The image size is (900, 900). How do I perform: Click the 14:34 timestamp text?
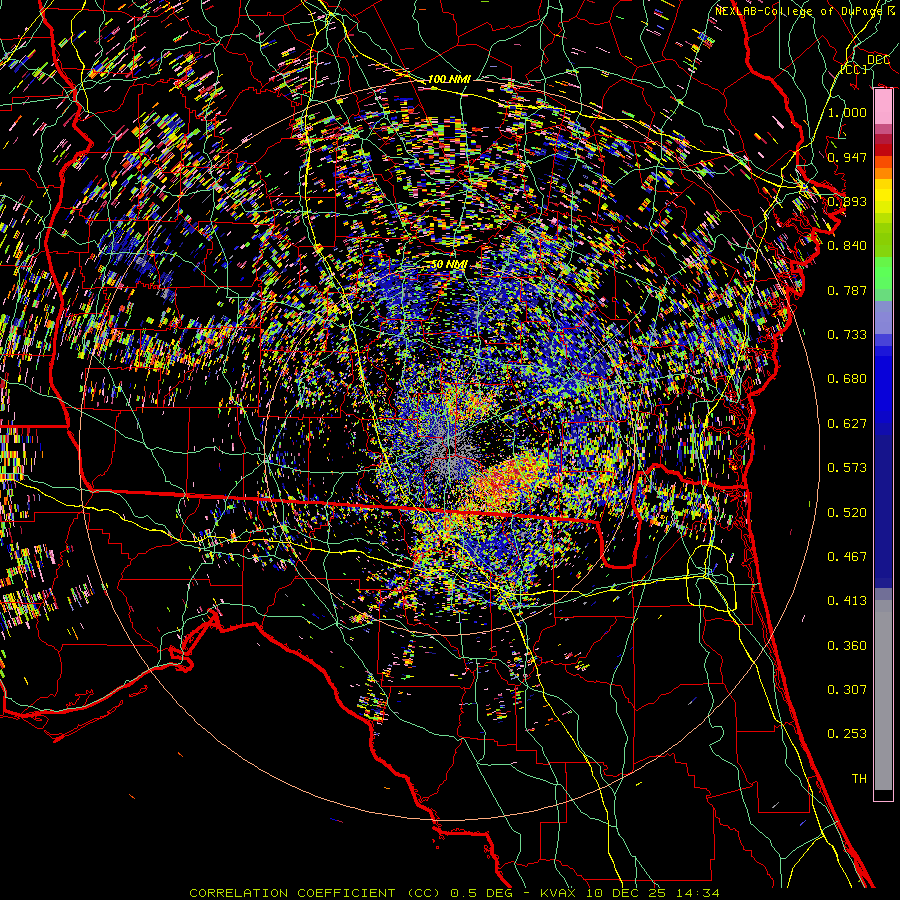(696, 893)
